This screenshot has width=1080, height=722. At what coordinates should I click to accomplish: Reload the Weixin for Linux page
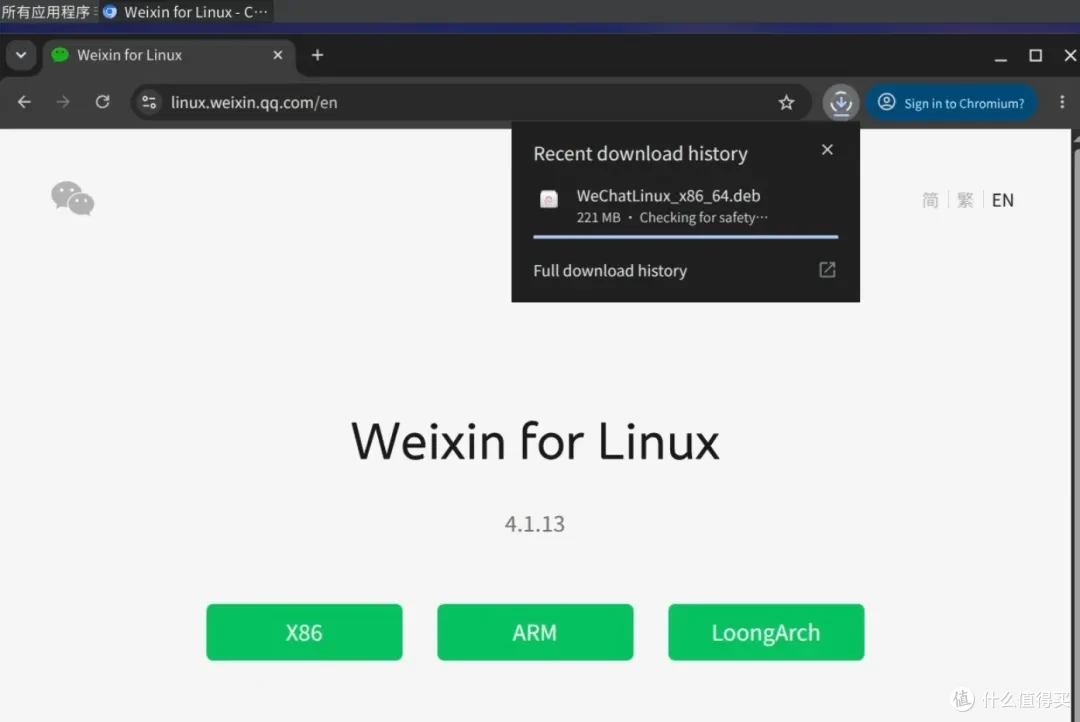(x=103, y=102)
